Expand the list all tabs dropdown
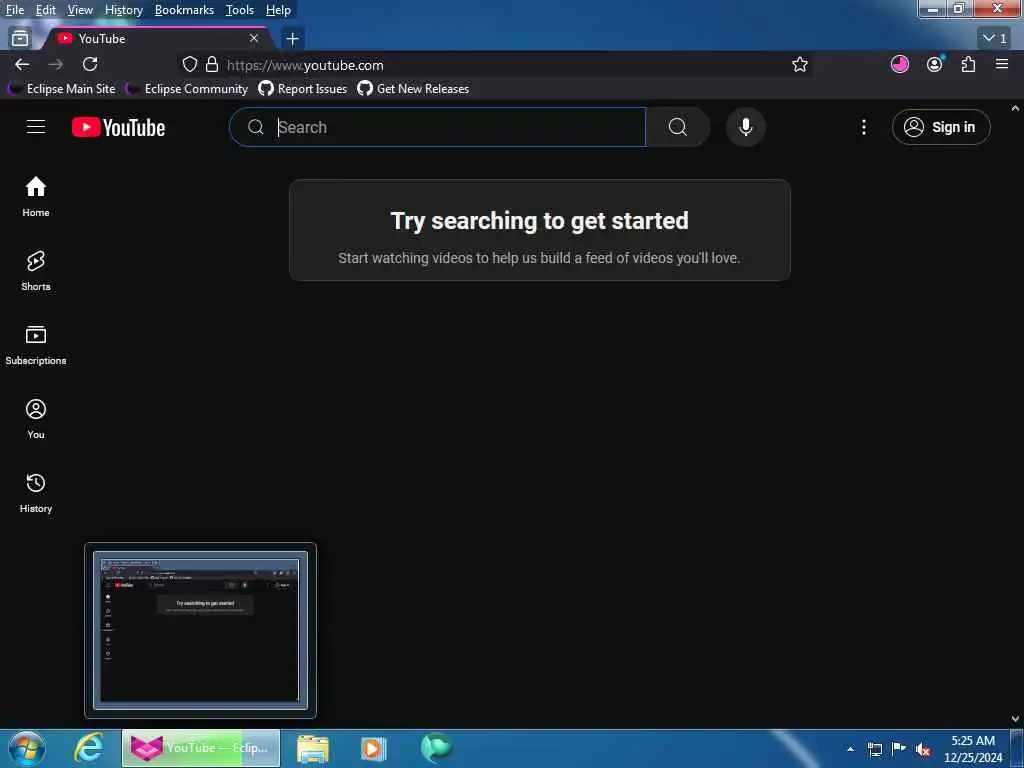This screenshot has height=768, width=1024. click(996, 39)
